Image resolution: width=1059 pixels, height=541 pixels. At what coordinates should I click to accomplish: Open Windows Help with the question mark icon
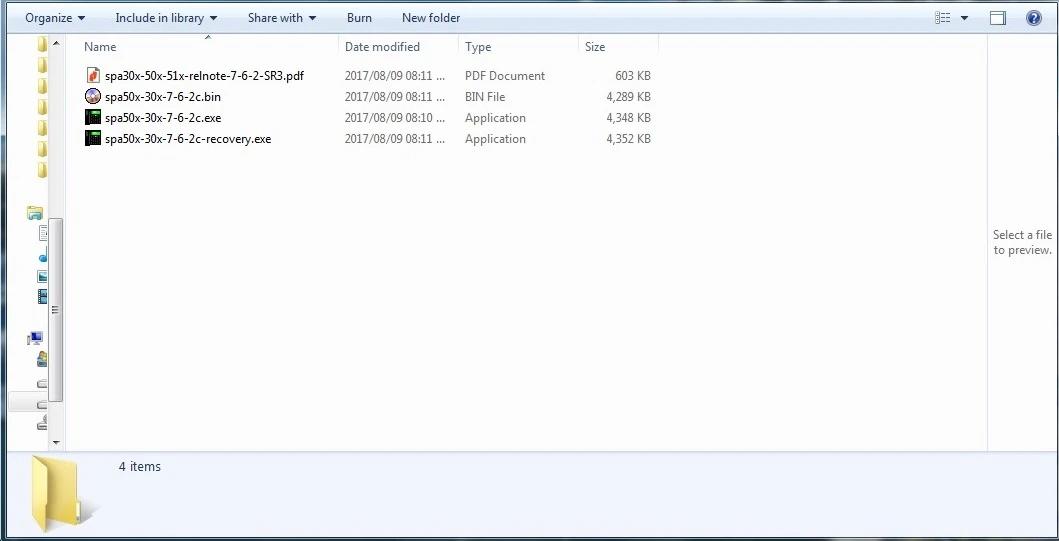click(1033, 18)
